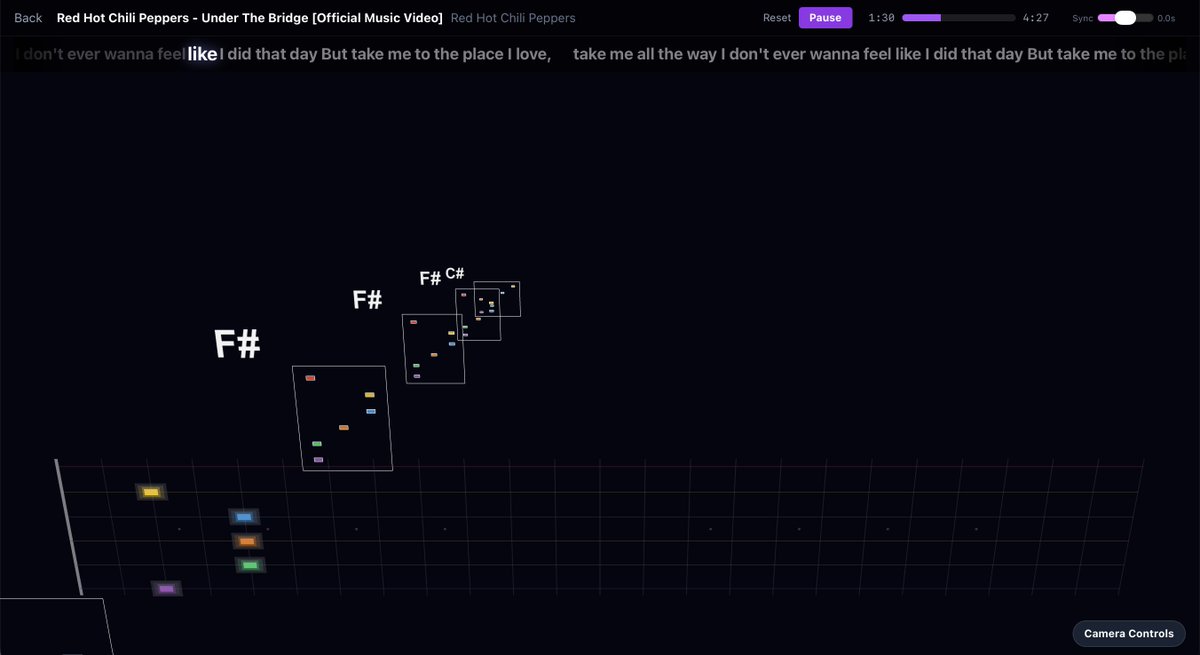1200x655 pixels.
Task: Click the 0.0s sync offset value
Action: 1166,18
